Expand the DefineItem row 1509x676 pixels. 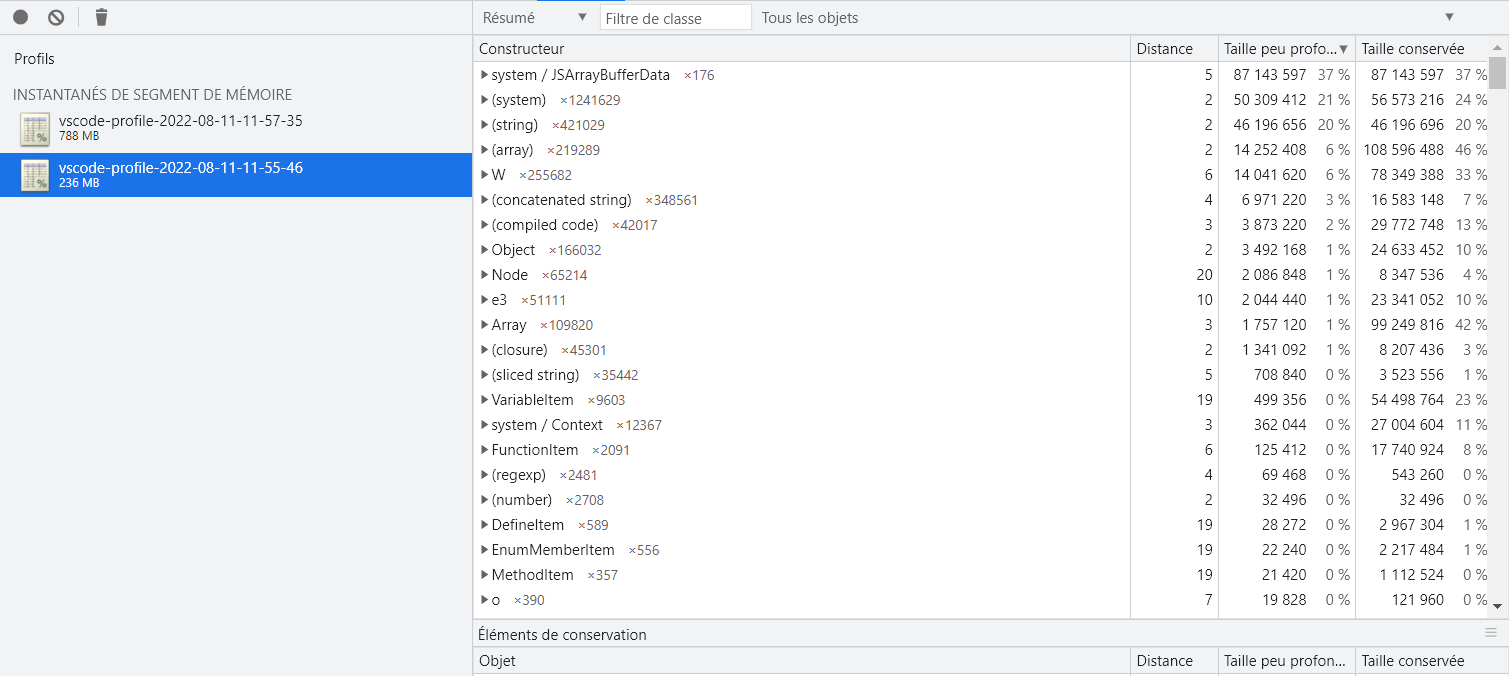click(x=484, y=525)
